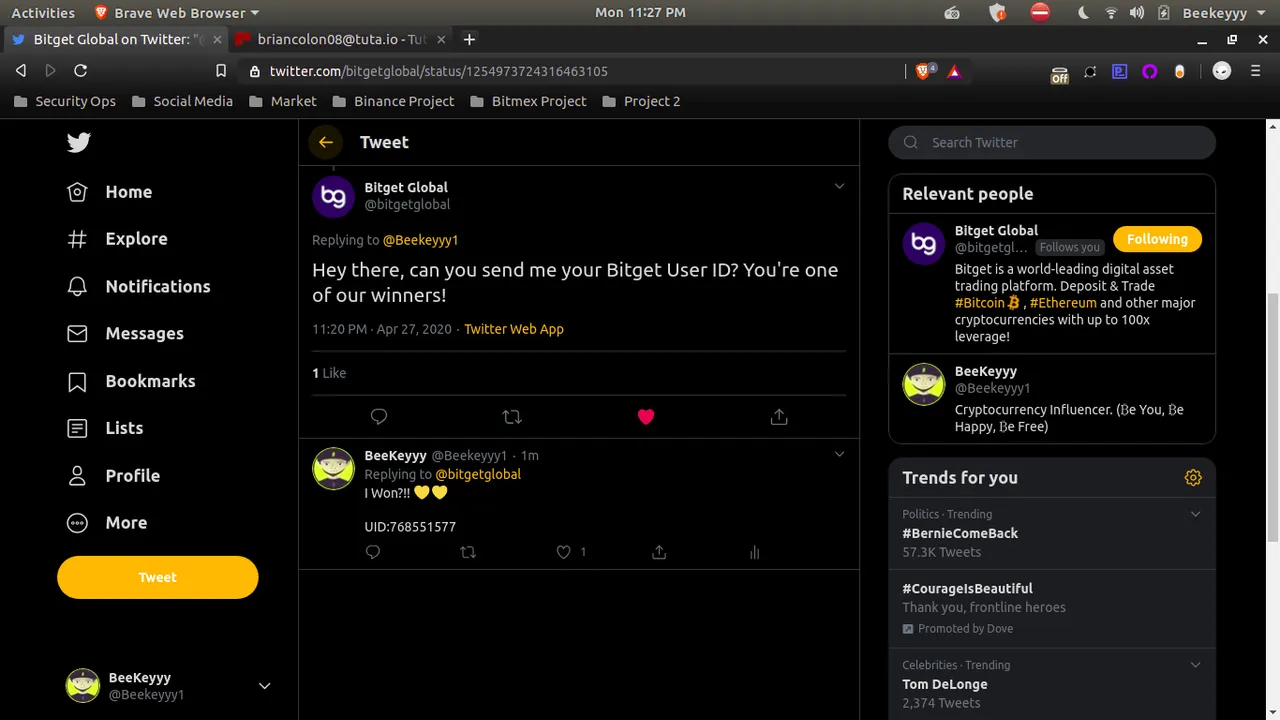The image size is (1280, 720).
Task: Share the BeeKeyyy UID reply
Action: (659, 552)
